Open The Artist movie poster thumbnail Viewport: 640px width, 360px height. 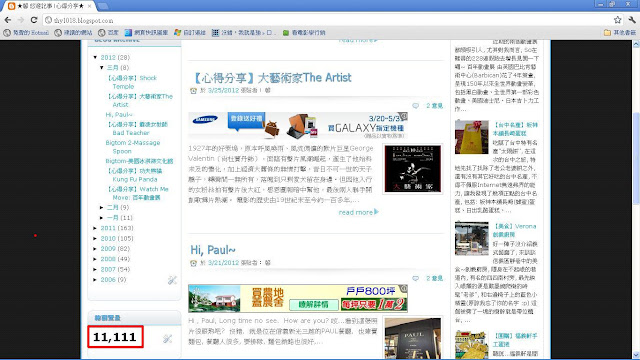click(413, 169)
